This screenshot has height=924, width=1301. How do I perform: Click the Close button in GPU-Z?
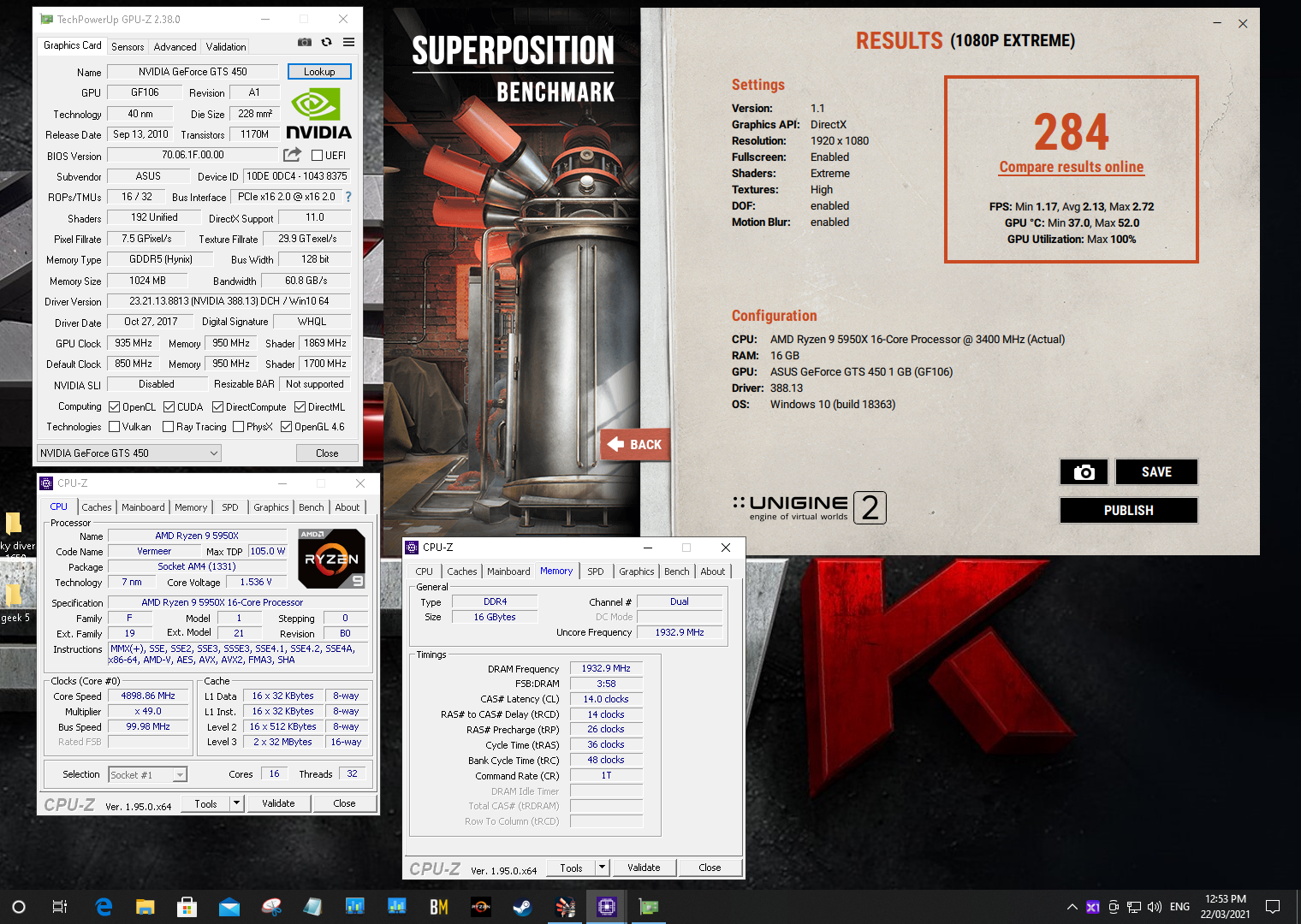[327, 453]
